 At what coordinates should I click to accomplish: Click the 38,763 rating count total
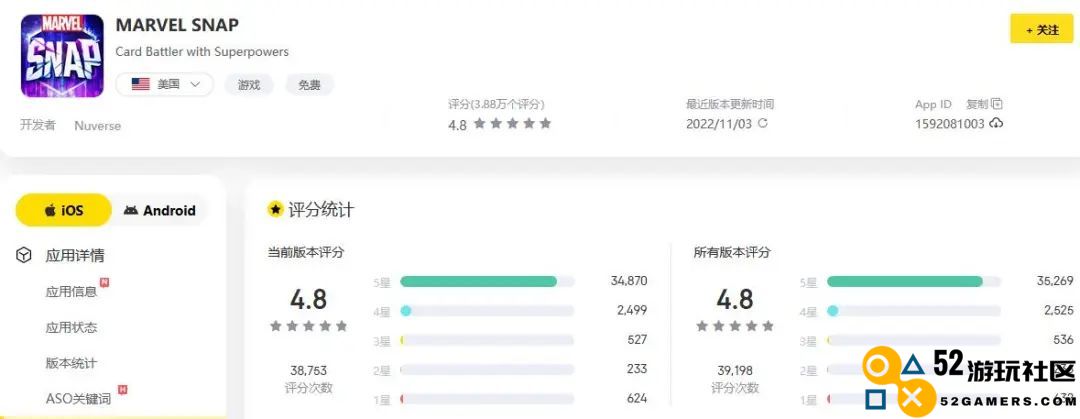309,370
